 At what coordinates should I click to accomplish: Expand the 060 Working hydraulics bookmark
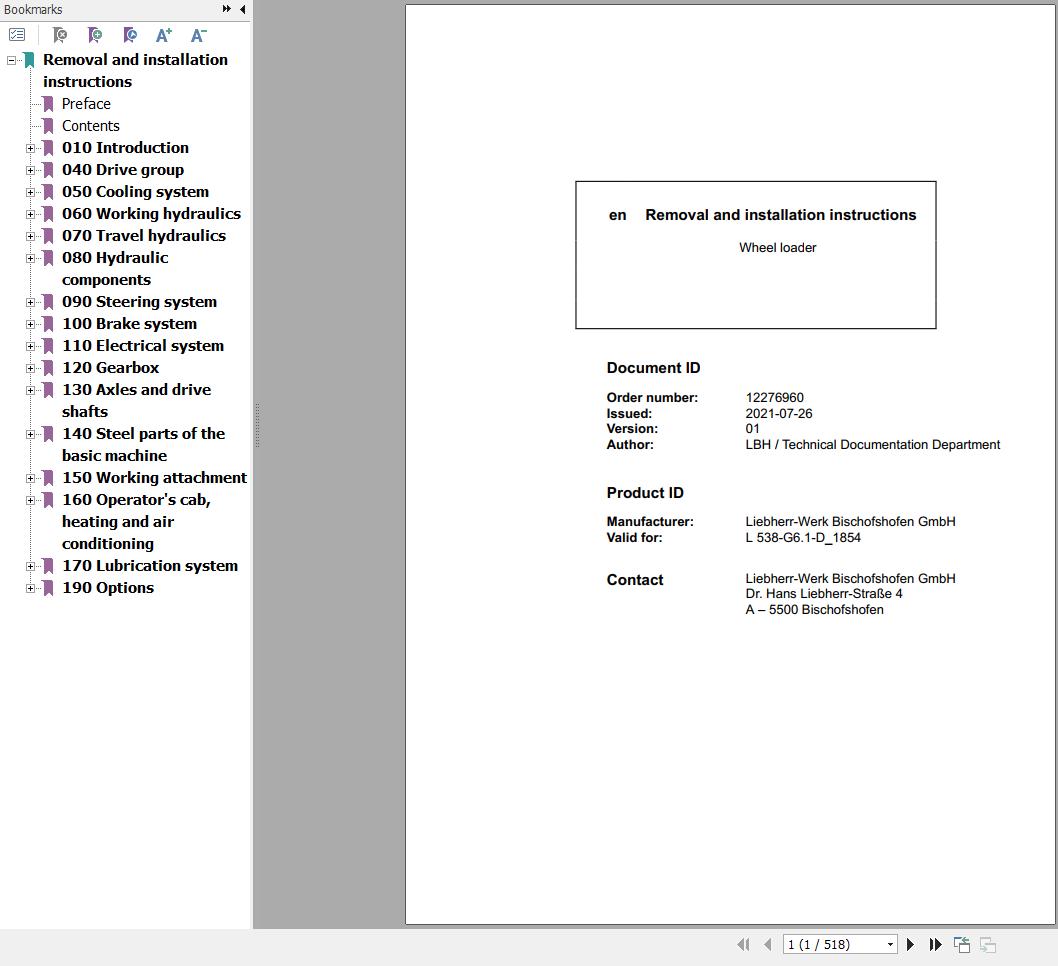(30, 215)
